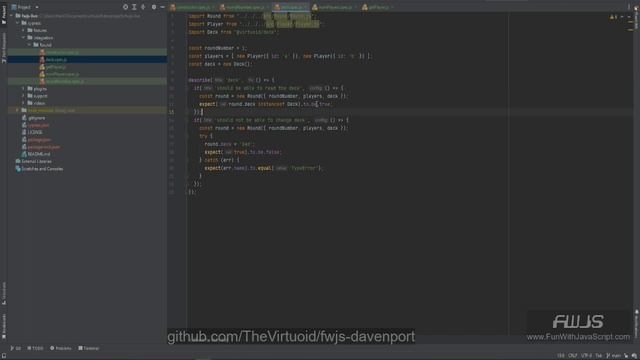640x360 pixels.
Task: Open the Problems tool window button
Action: pos(60,348)
